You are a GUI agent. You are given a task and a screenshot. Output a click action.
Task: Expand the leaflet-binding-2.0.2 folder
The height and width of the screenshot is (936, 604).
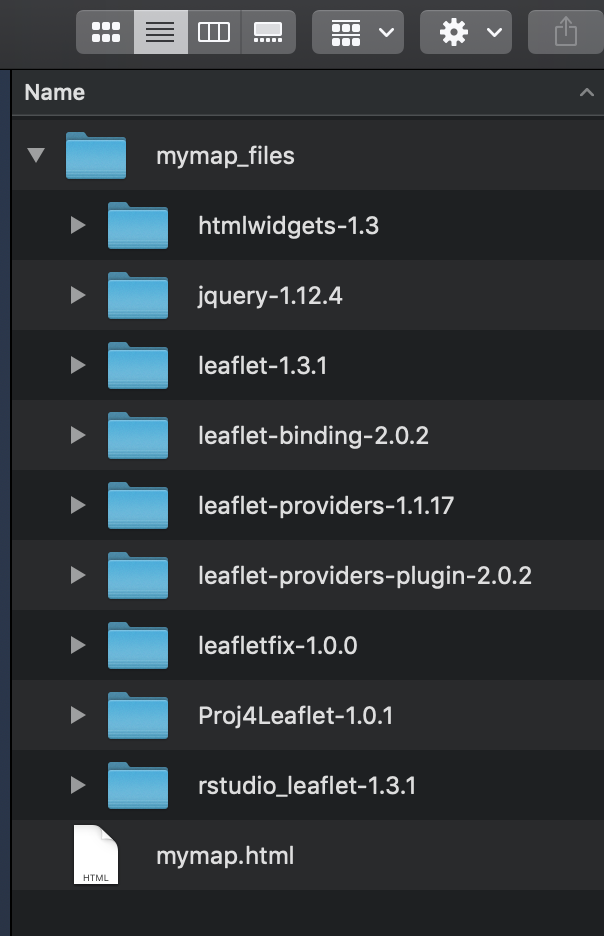[x=78, y=435]
